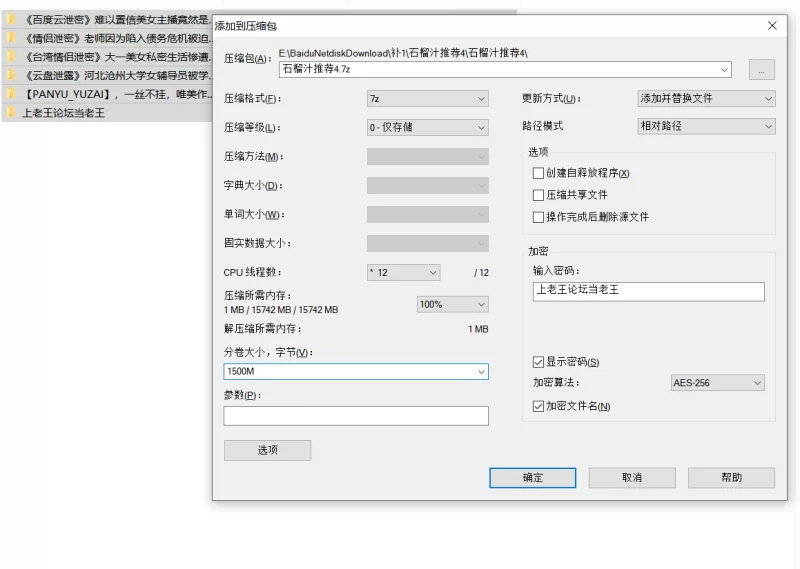Click 压缩包(A) label
Image resolution: width=800 pixels, height=569 pixels.
tap(247, 59)
